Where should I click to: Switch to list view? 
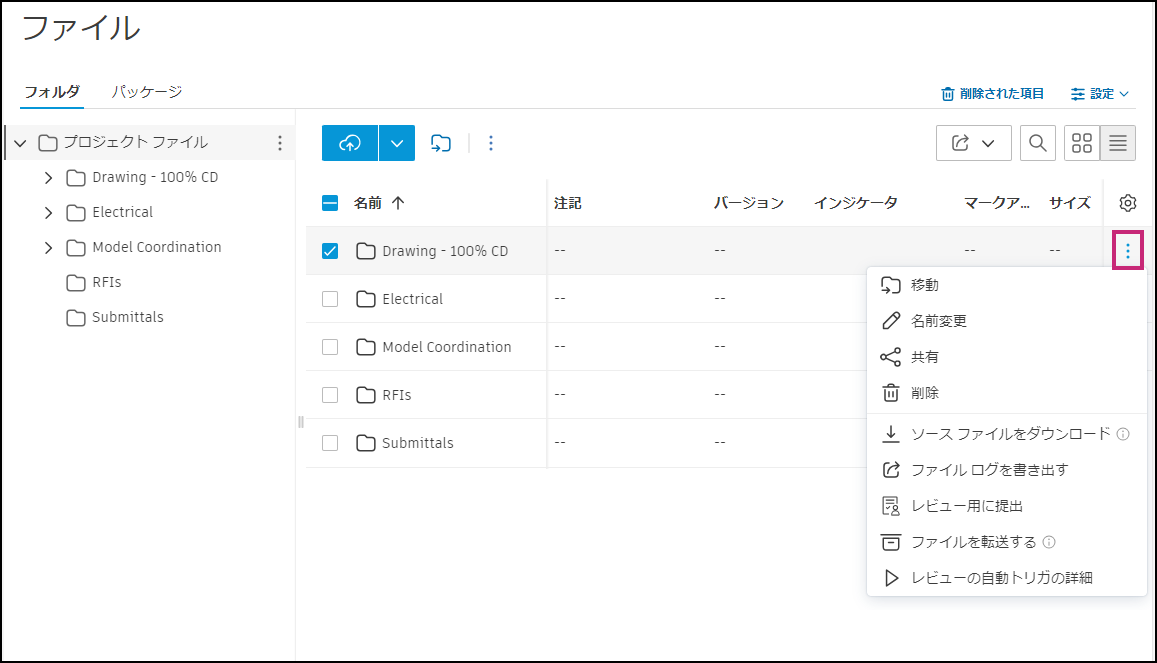pos(1118,143)
